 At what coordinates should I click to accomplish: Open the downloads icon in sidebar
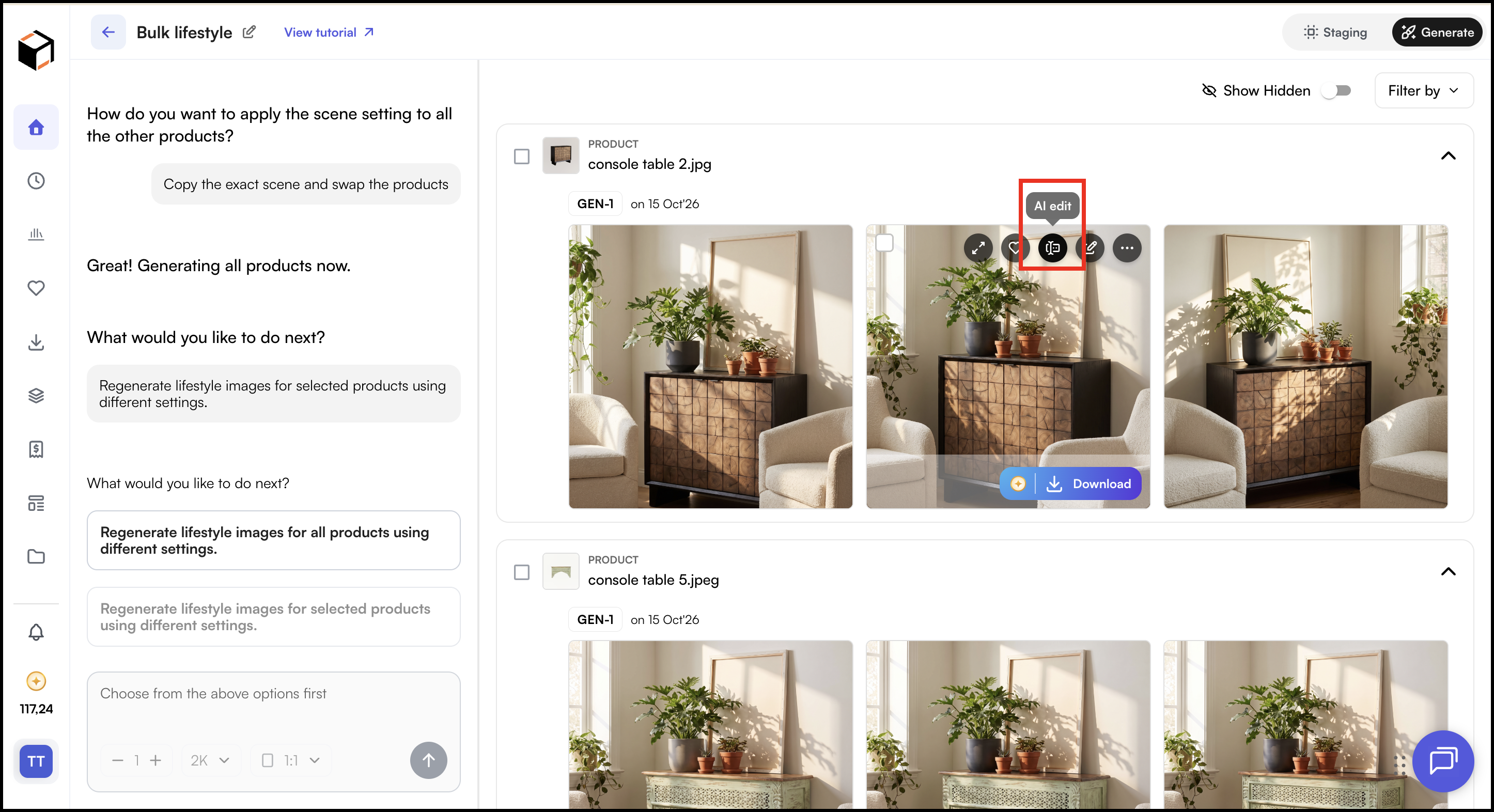[x=36, y=342]
